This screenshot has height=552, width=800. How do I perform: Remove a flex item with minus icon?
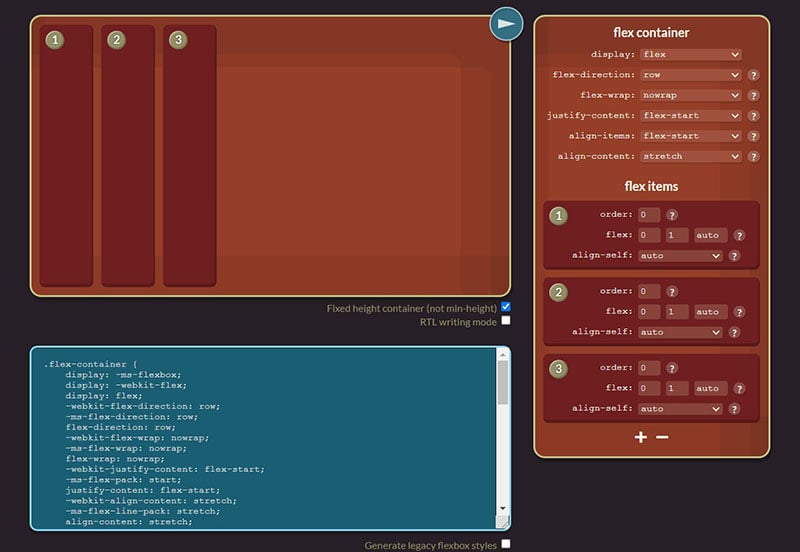click(662, 437)
